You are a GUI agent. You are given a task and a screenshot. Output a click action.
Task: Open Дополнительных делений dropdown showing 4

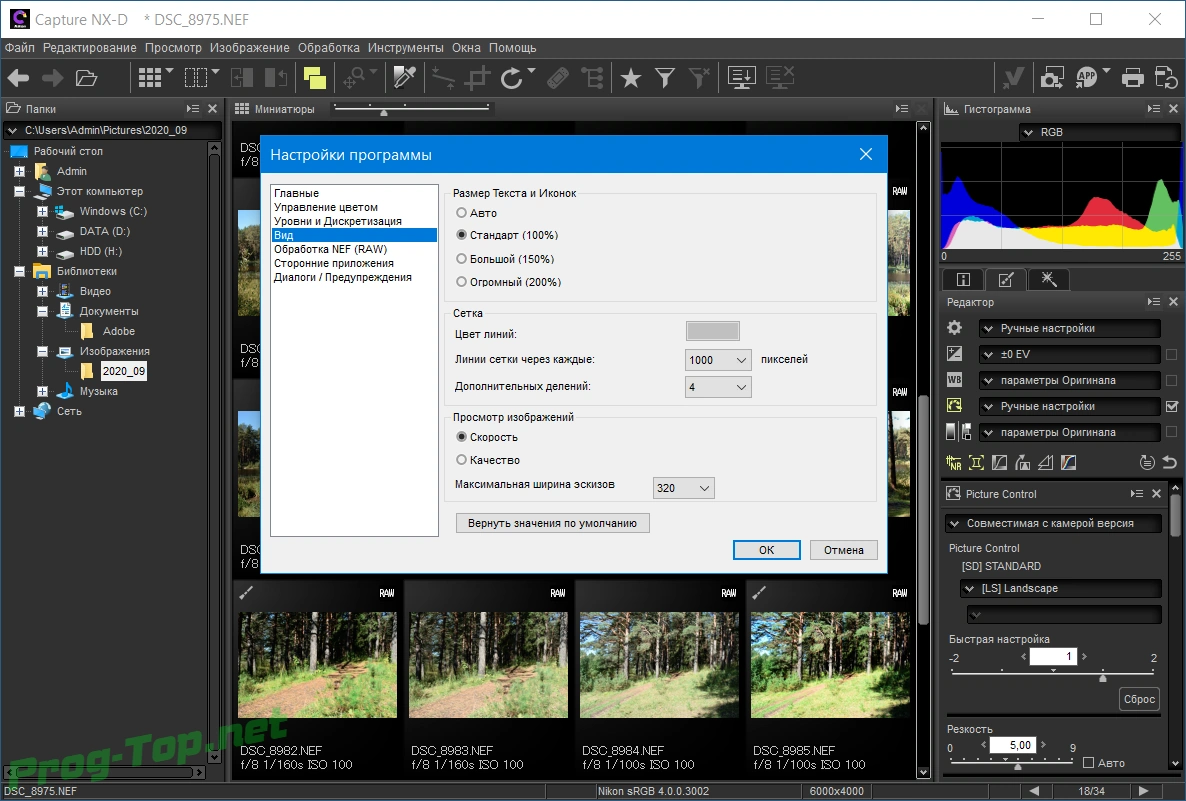(x=718, y=387)
